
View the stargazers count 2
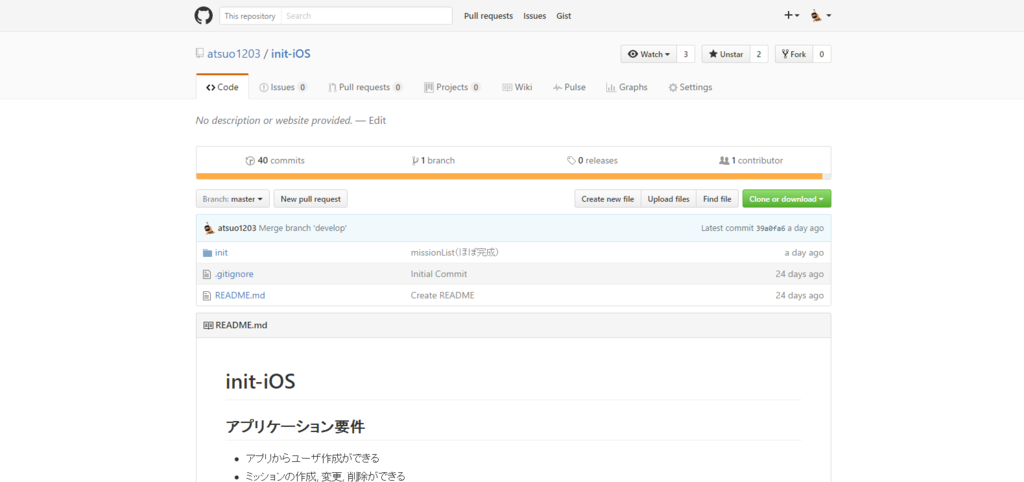(759, 54)
